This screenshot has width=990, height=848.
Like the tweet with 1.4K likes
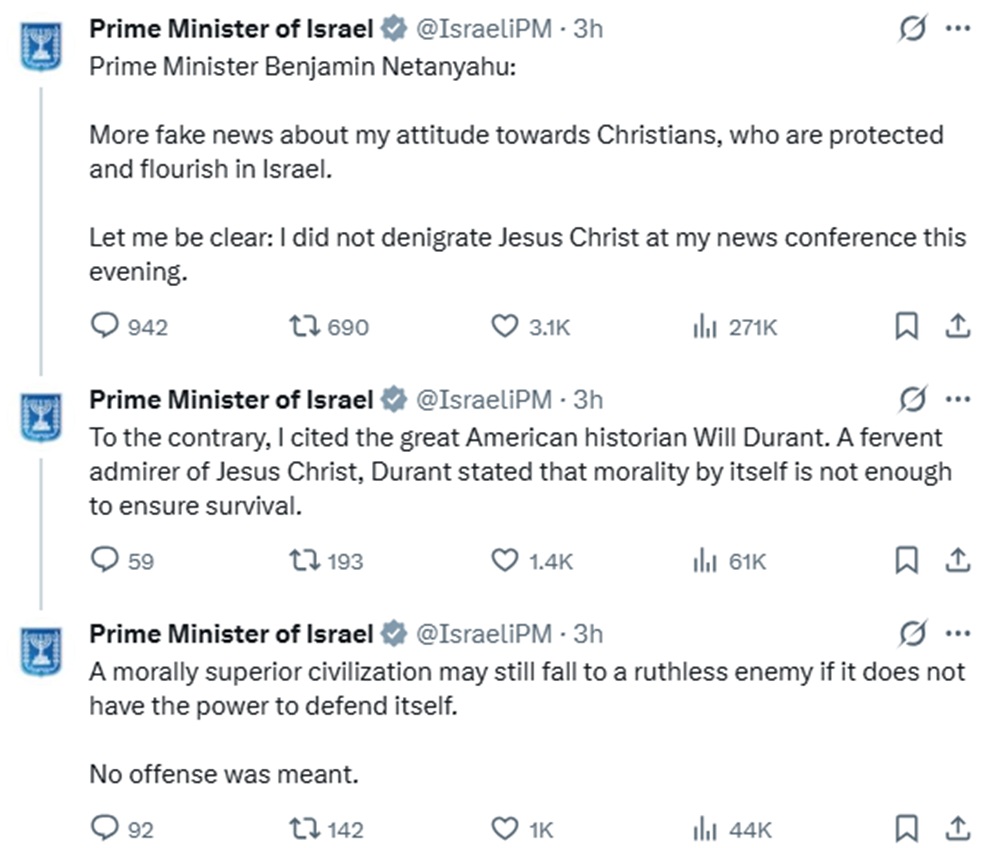click(x=505, y=561)
